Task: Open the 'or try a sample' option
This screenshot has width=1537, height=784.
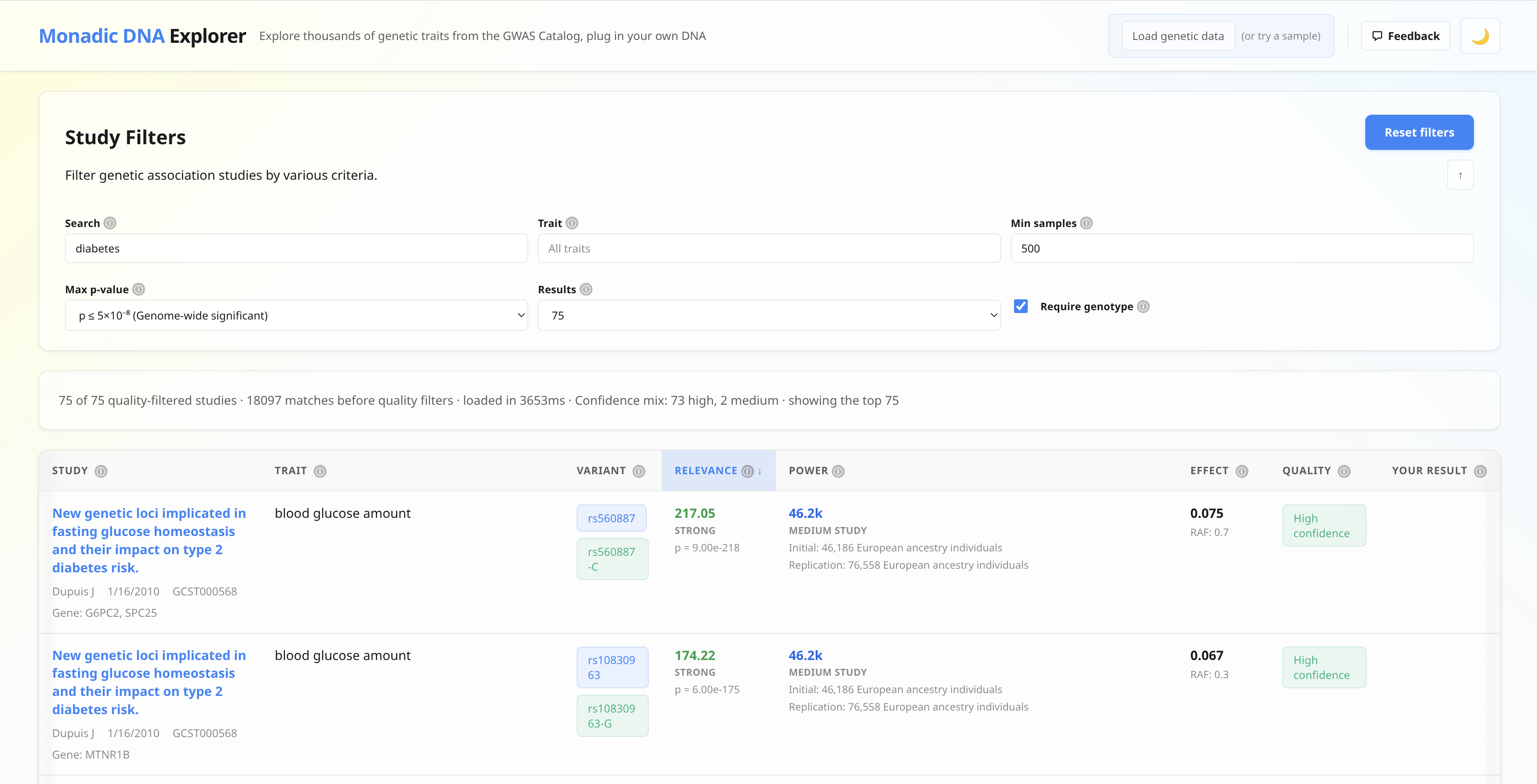Action: click(1280, 36)
